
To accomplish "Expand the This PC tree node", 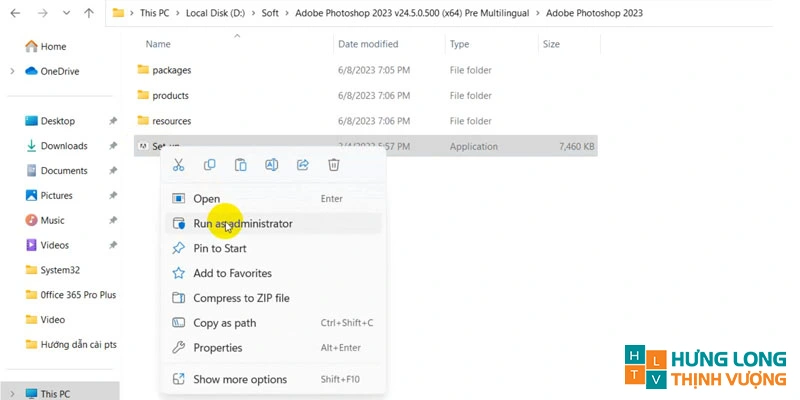I will (x=12, y=393).
